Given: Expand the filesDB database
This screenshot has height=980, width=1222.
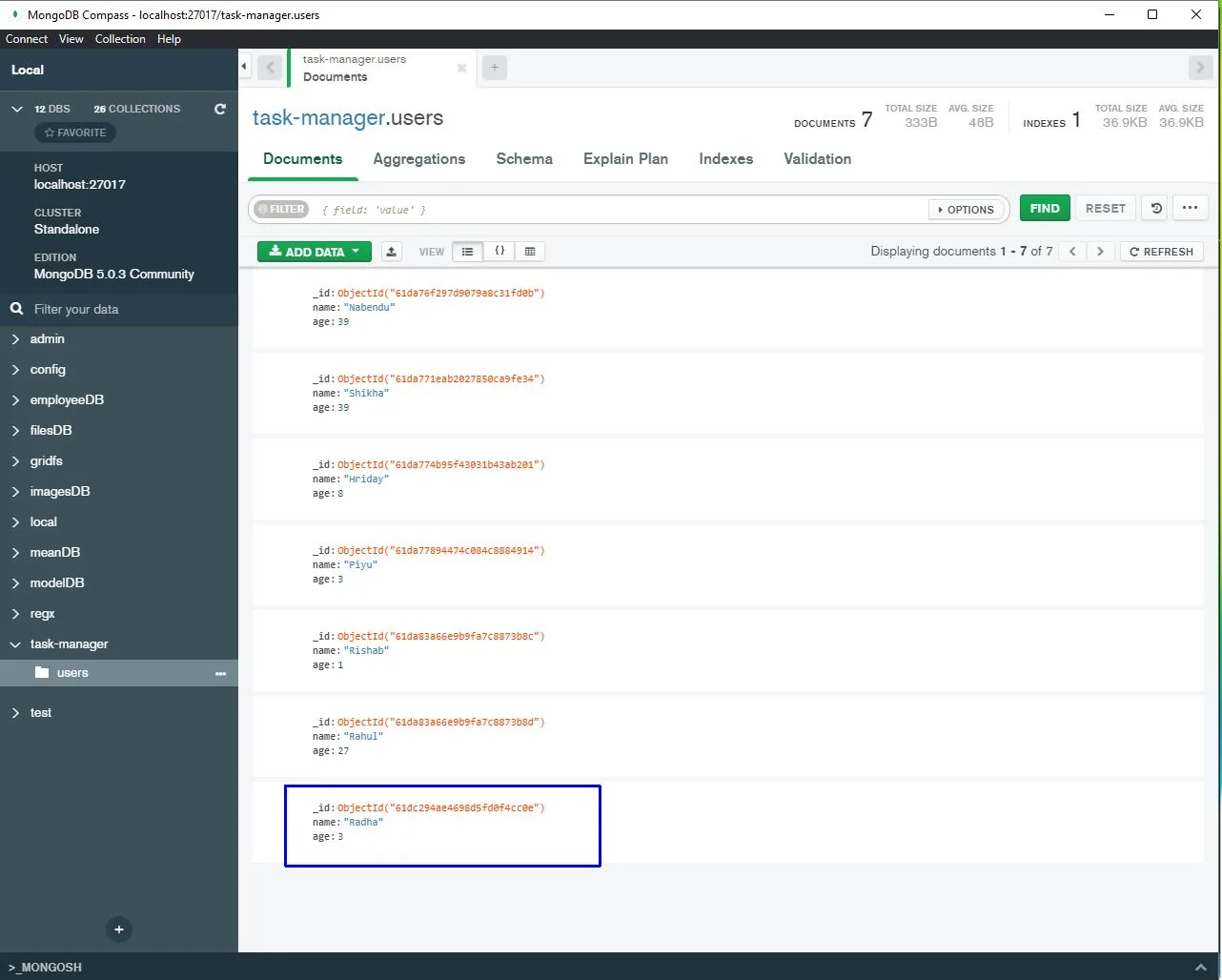Looking at the screenshot, I should (x=15, y=431).
